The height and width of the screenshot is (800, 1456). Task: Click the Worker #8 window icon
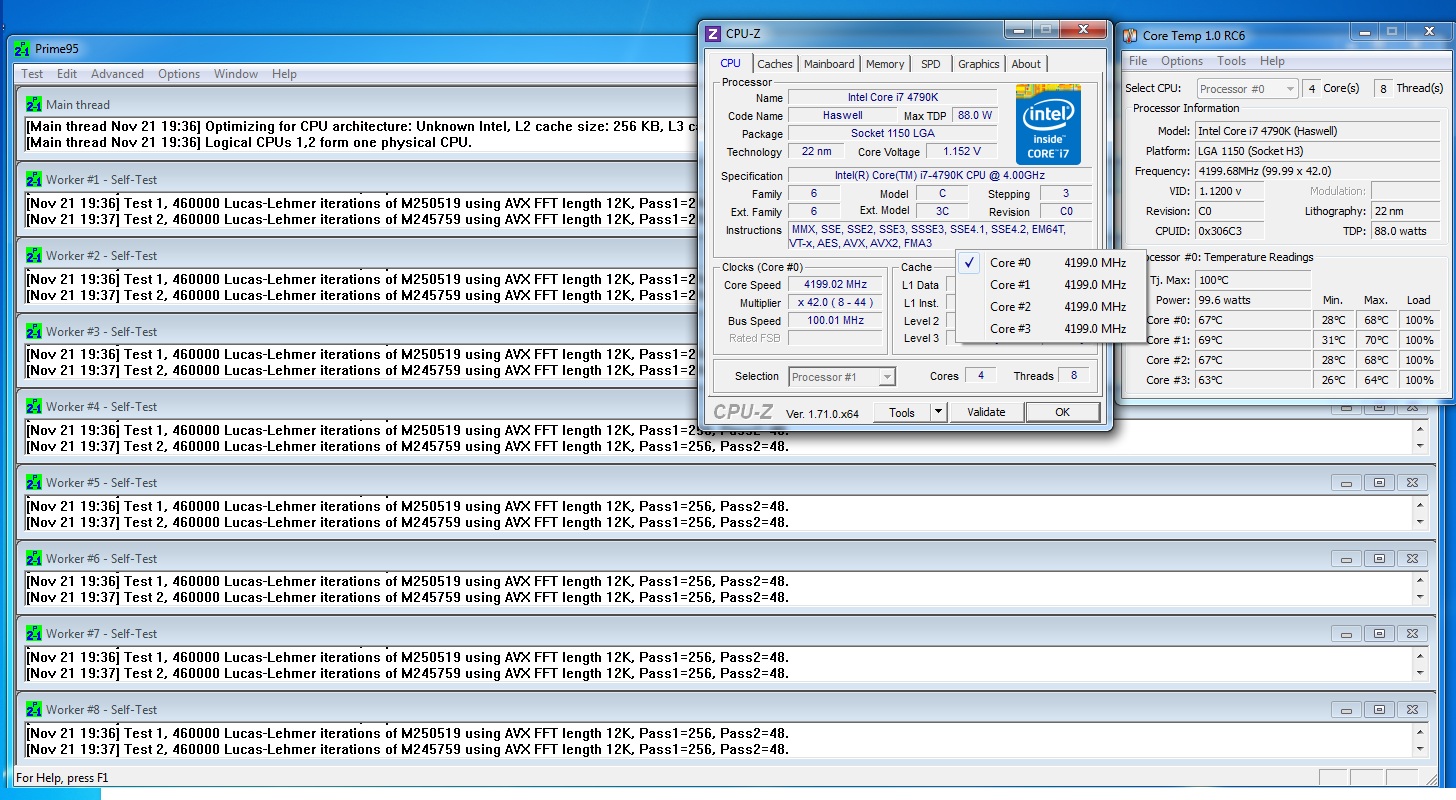click(34, 709)
